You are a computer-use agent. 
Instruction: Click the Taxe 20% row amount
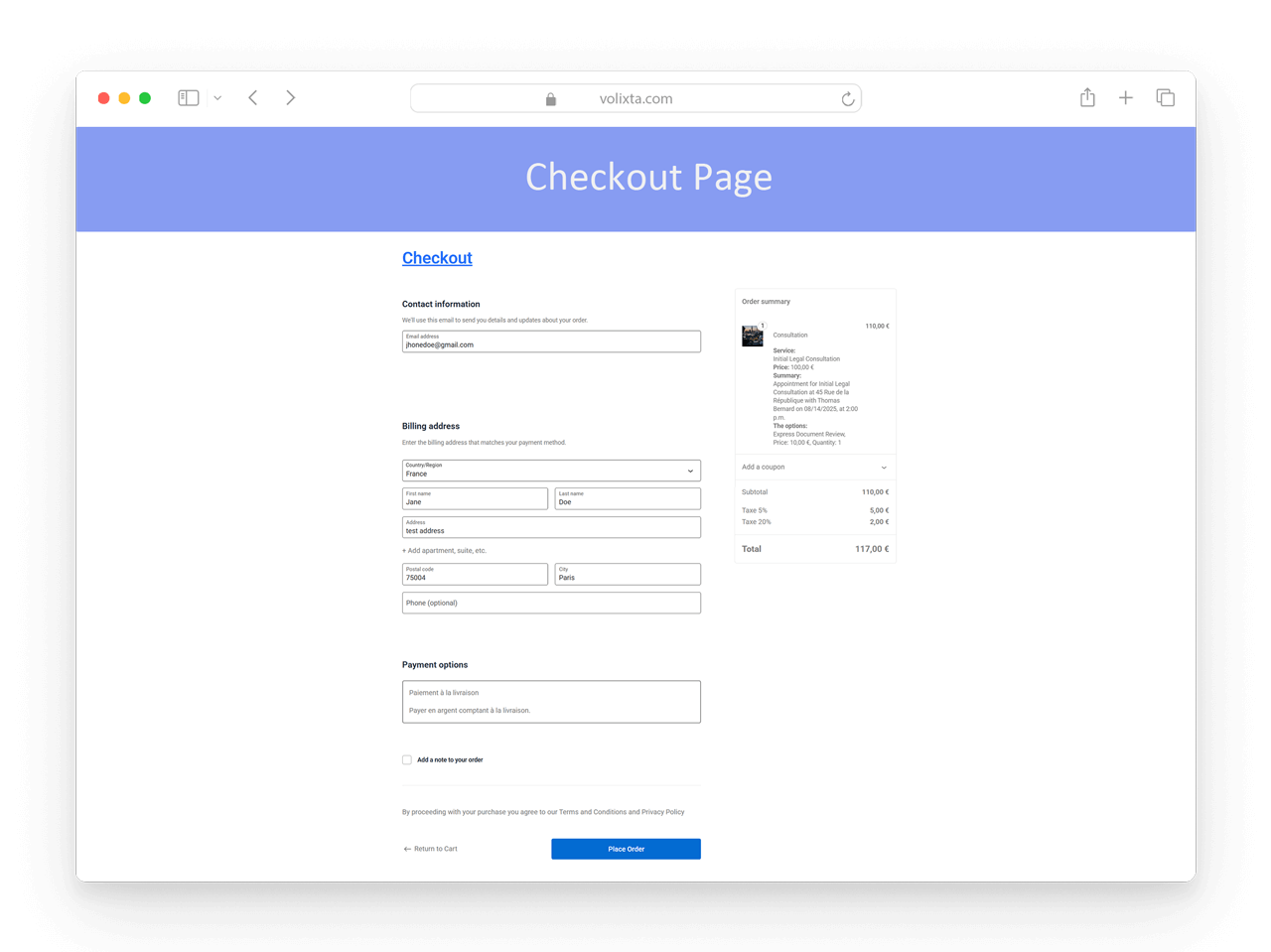pyautogui.click(x=879, y=522)
